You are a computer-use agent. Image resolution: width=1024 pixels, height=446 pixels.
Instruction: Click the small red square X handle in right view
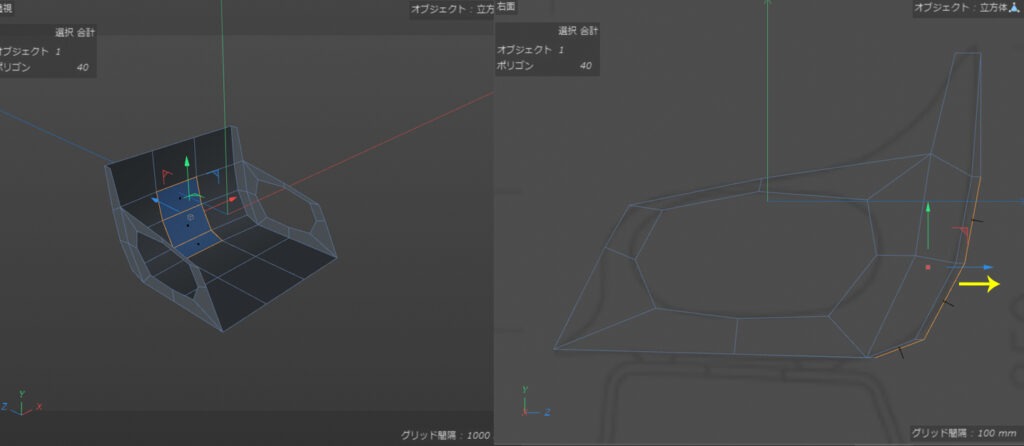click(927, 267)
